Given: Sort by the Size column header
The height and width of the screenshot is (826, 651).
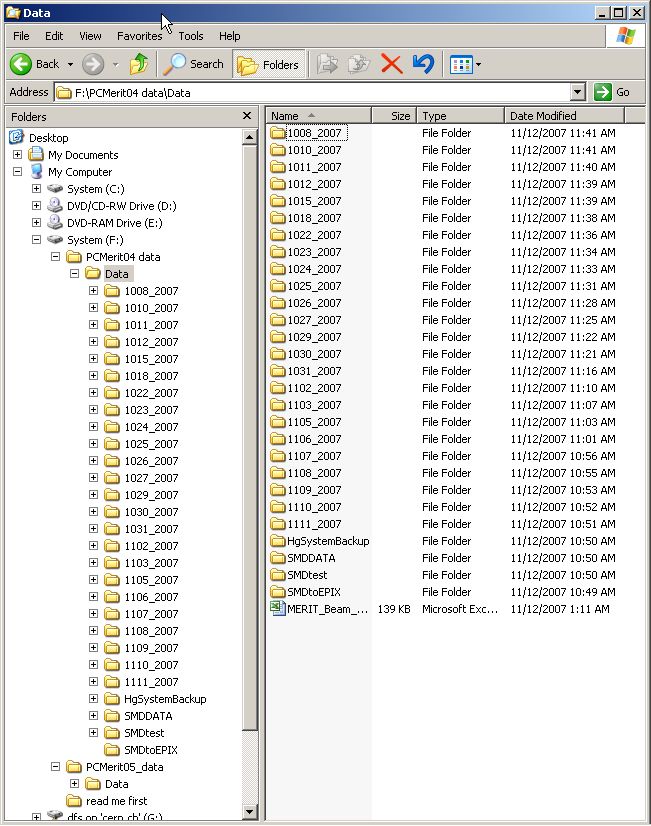Looking at the screenshot, I should [x=394, y=116].
